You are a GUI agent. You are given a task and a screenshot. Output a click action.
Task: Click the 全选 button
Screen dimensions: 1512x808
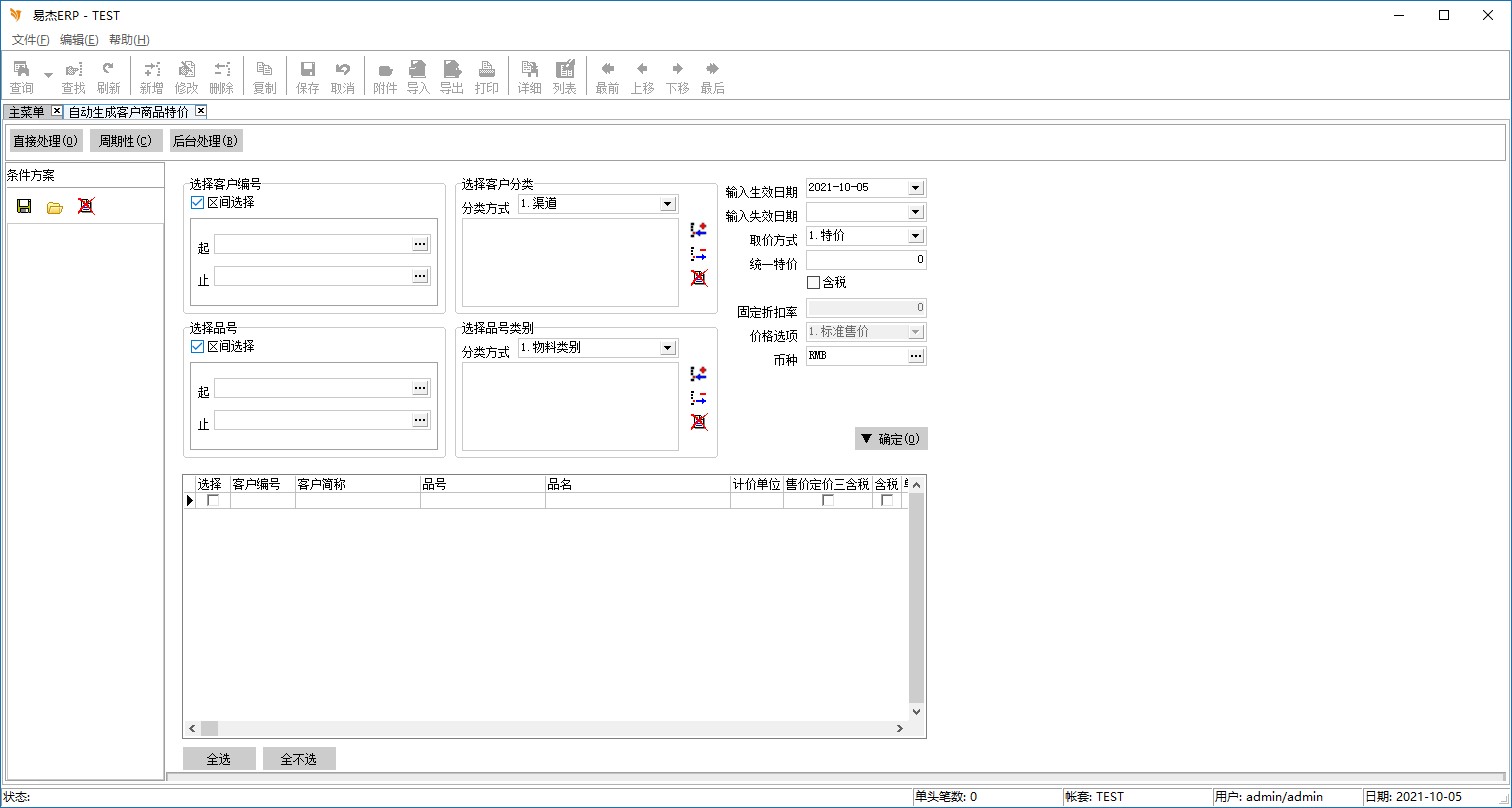(219, 759)
